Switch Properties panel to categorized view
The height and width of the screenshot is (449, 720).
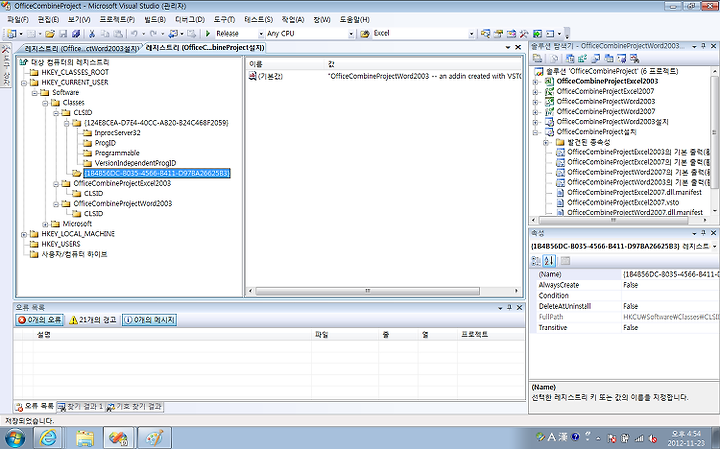point(536,261)
